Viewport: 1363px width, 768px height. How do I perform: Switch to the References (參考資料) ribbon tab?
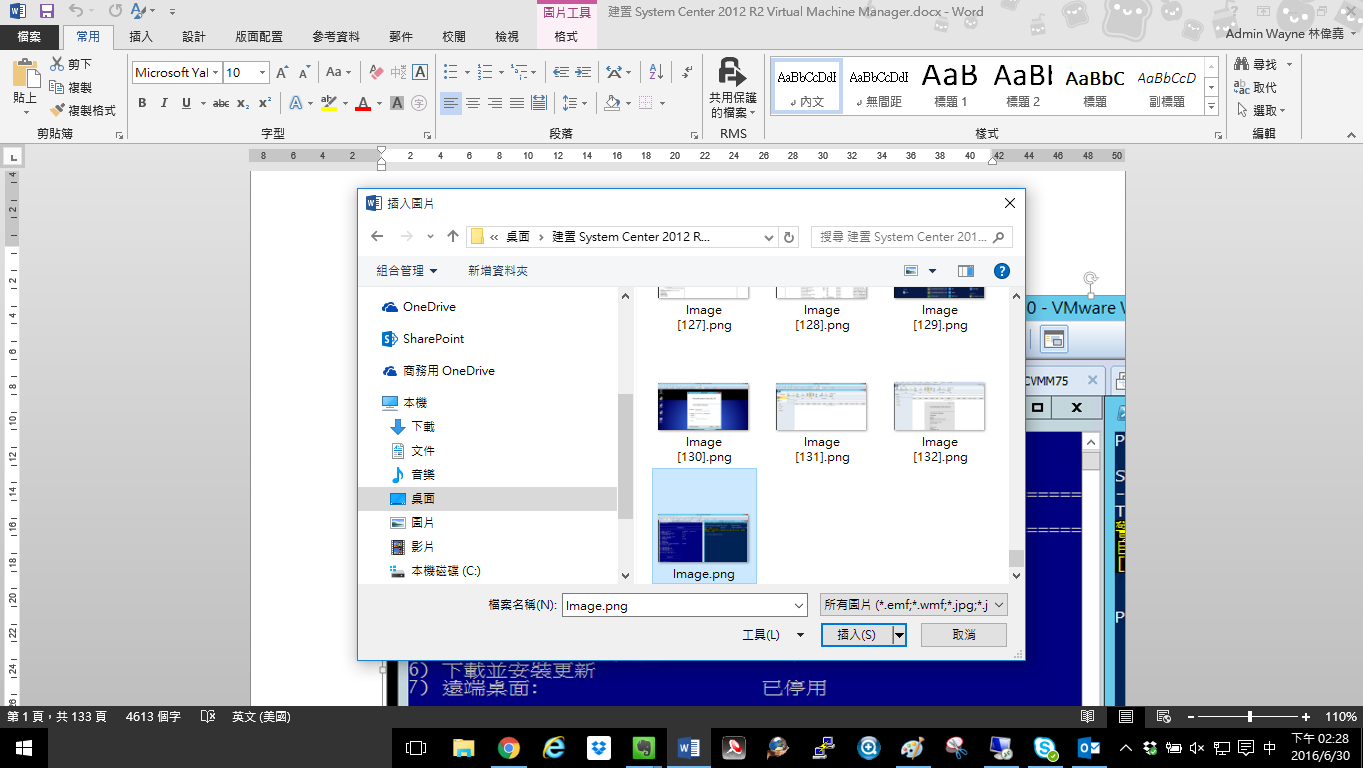point(336,37)
